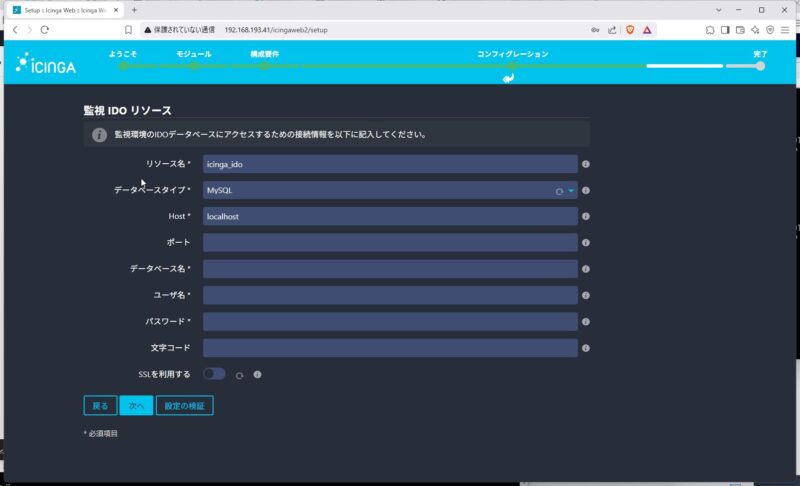Click the not-secure warning icon in address bar
The image size is (800, 486).
[147, 30]
